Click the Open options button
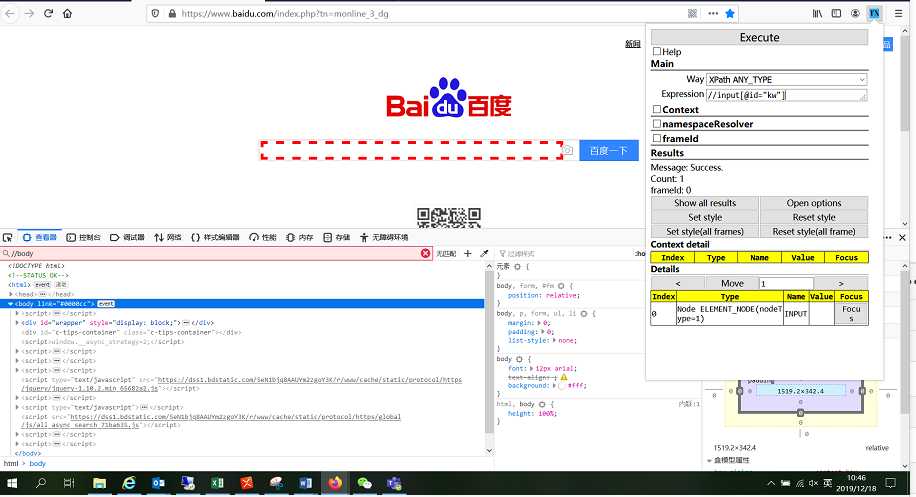The image size is (916, 497). (814, 203)
